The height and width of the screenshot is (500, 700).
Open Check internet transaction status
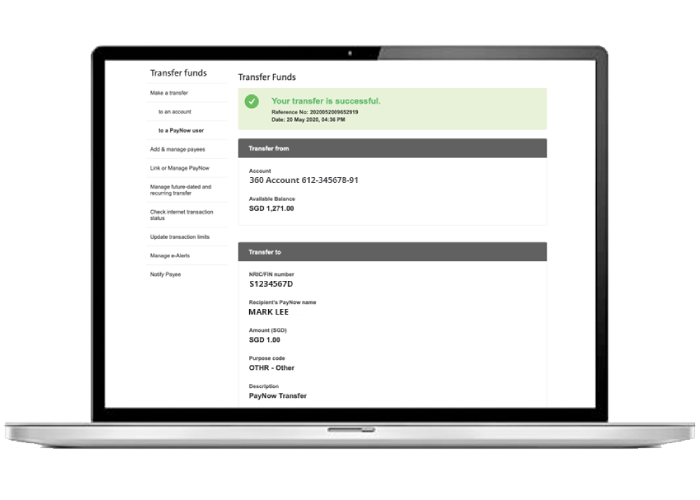click(x=182, y=215)
